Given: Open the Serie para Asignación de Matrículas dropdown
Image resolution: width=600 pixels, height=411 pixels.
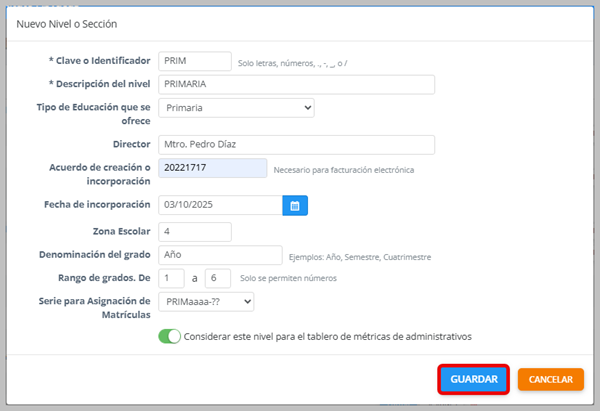Looking at the screenshot, I should 205,301.
